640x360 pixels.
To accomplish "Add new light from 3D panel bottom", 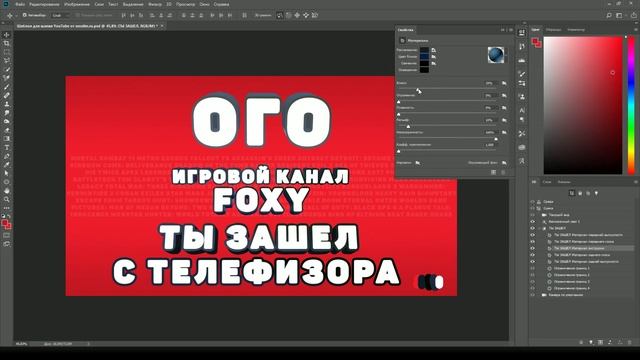I will (591, 342).
